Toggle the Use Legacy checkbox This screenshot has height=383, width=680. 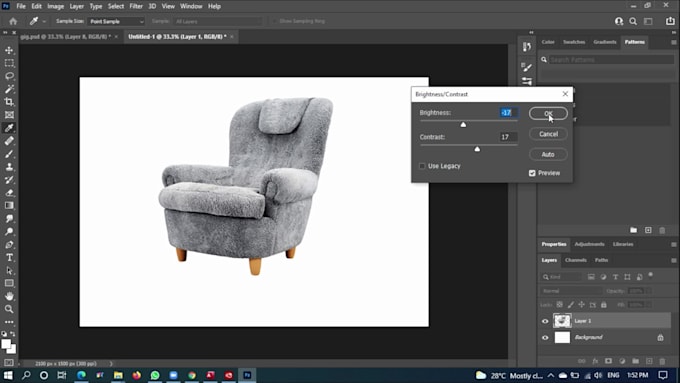[x=422, y=166]
